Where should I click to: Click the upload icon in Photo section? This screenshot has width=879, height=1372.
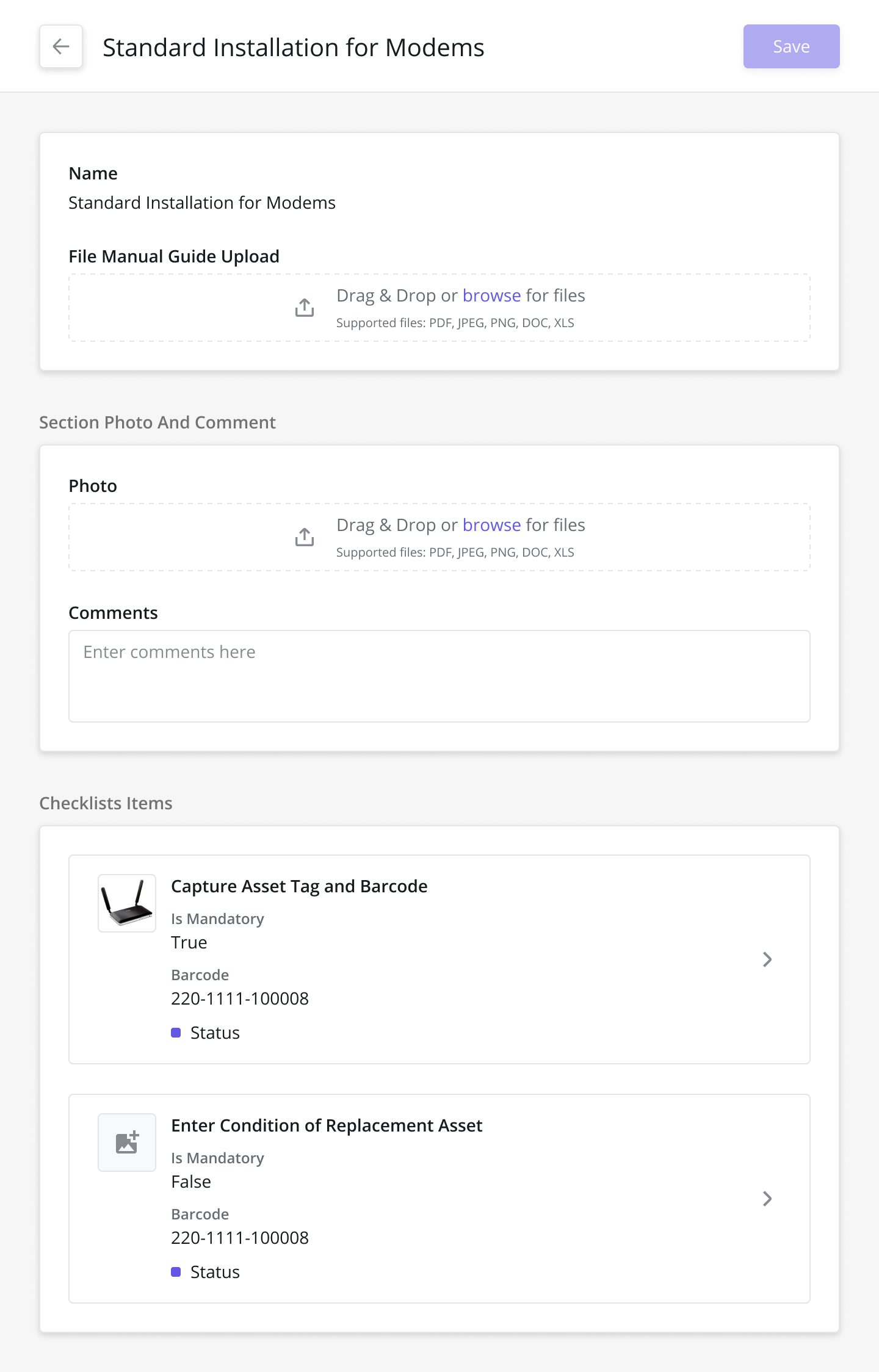coord(305,537)
